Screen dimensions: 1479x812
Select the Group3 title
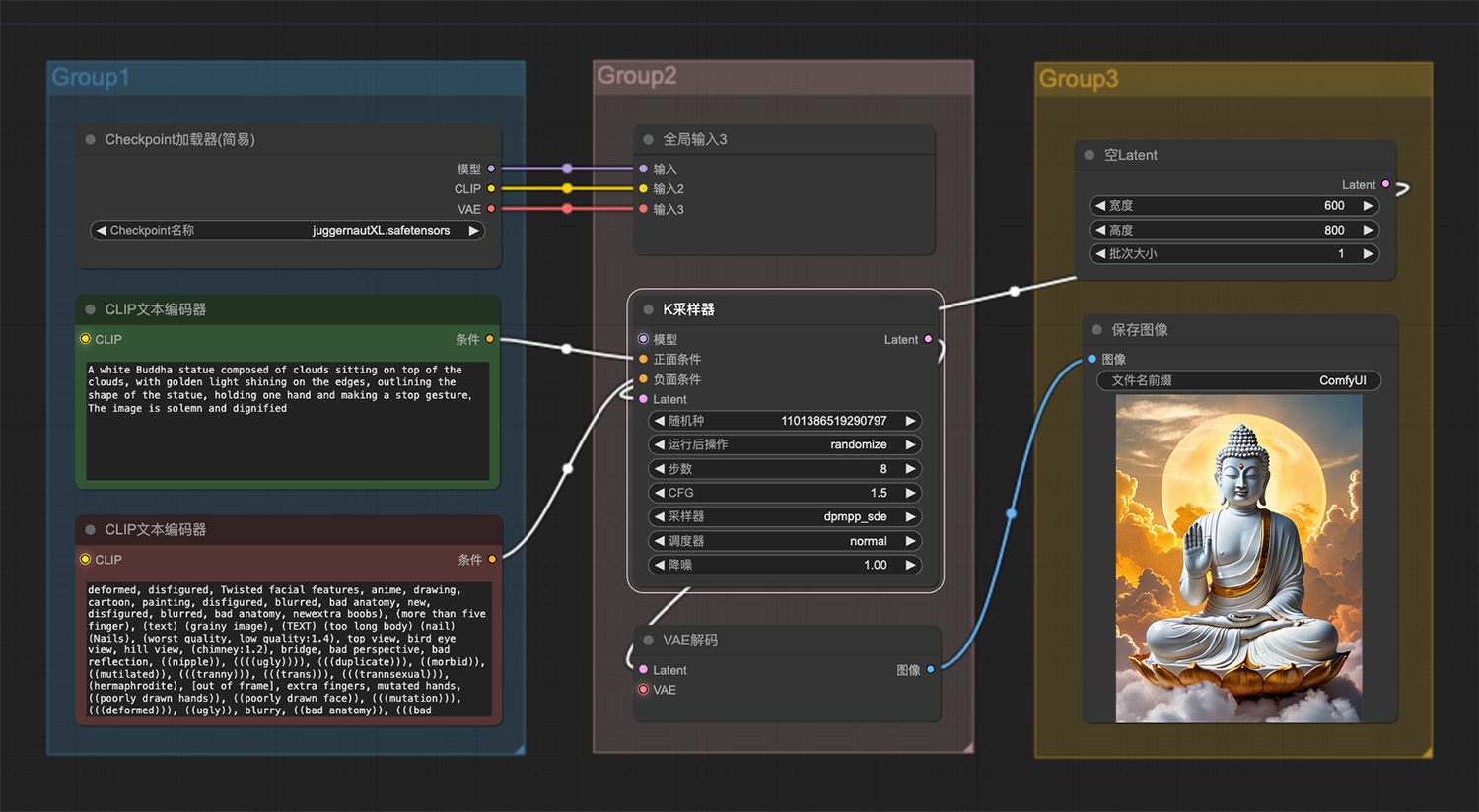tap(1079, 79)
